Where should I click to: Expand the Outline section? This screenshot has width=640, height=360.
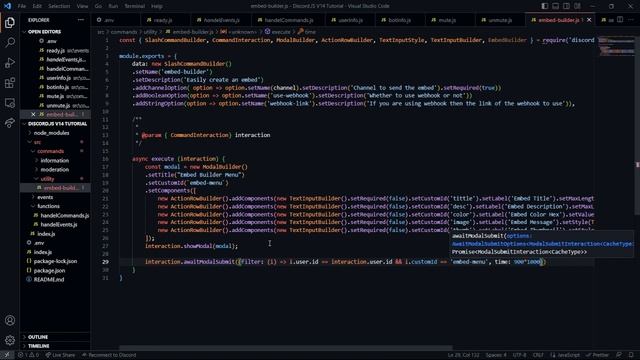tap(38, 337)
